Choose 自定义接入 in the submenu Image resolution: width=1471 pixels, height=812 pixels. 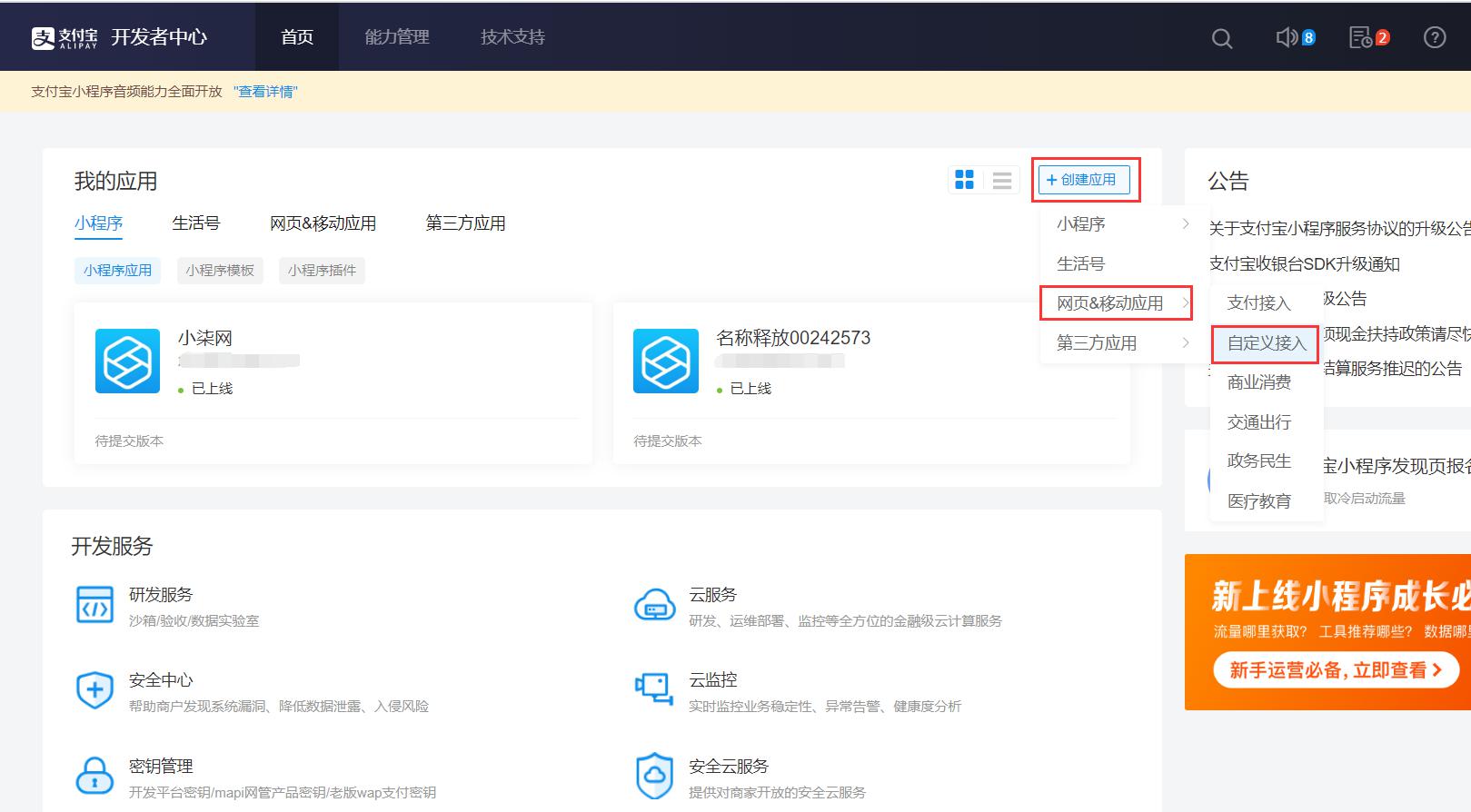[x=1267, y=343]
